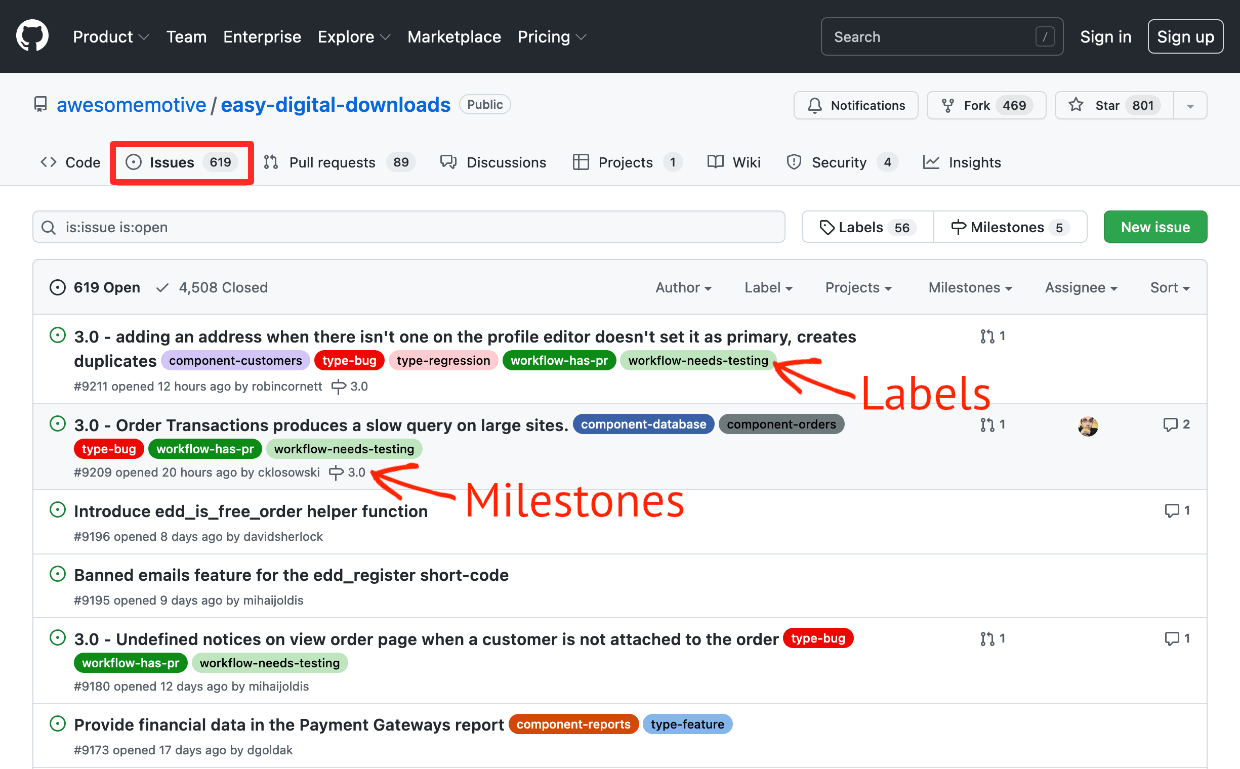Filter by component-orders label

coord(782,425)
